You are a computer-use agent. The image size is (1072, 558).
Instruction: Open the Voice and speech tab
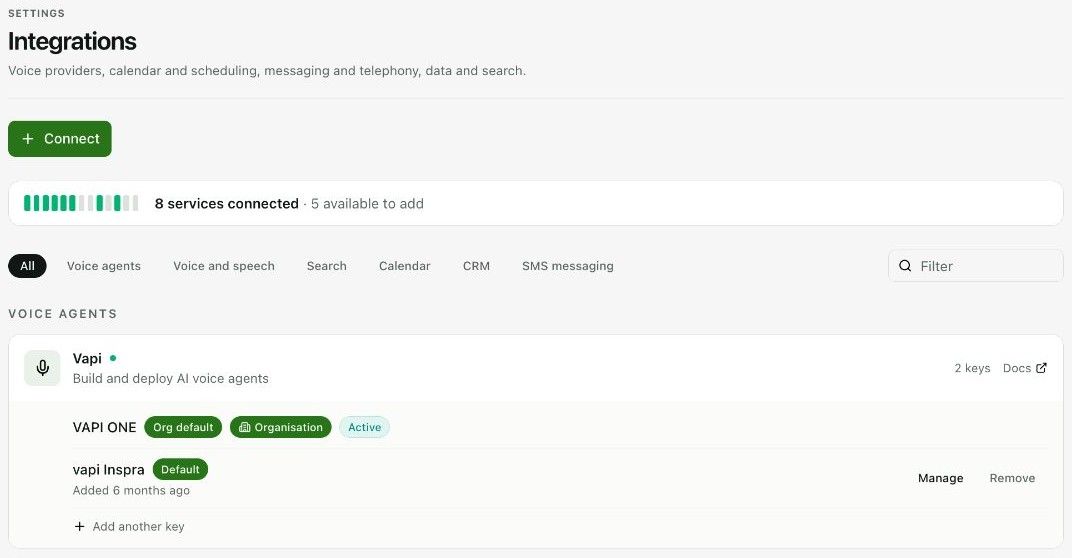coord(224,266)
